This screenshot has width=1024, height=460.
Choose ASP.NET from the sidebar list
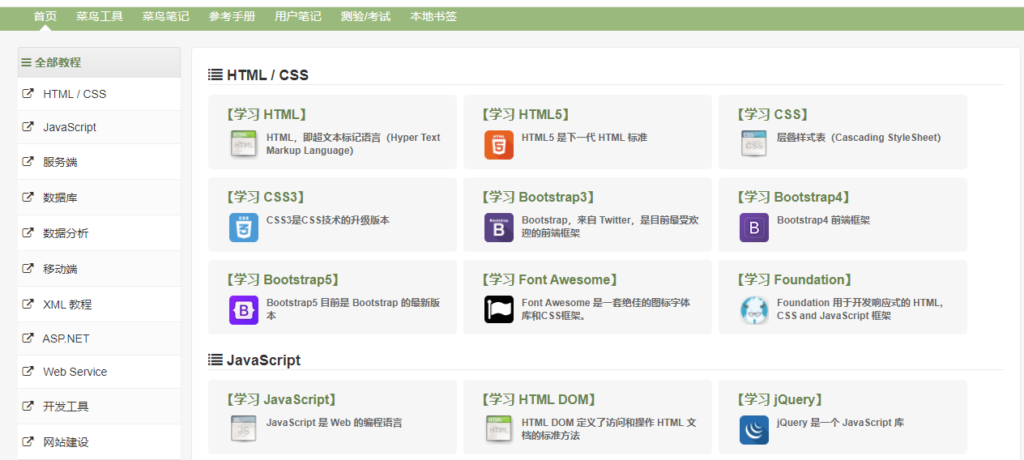point(67,338)
